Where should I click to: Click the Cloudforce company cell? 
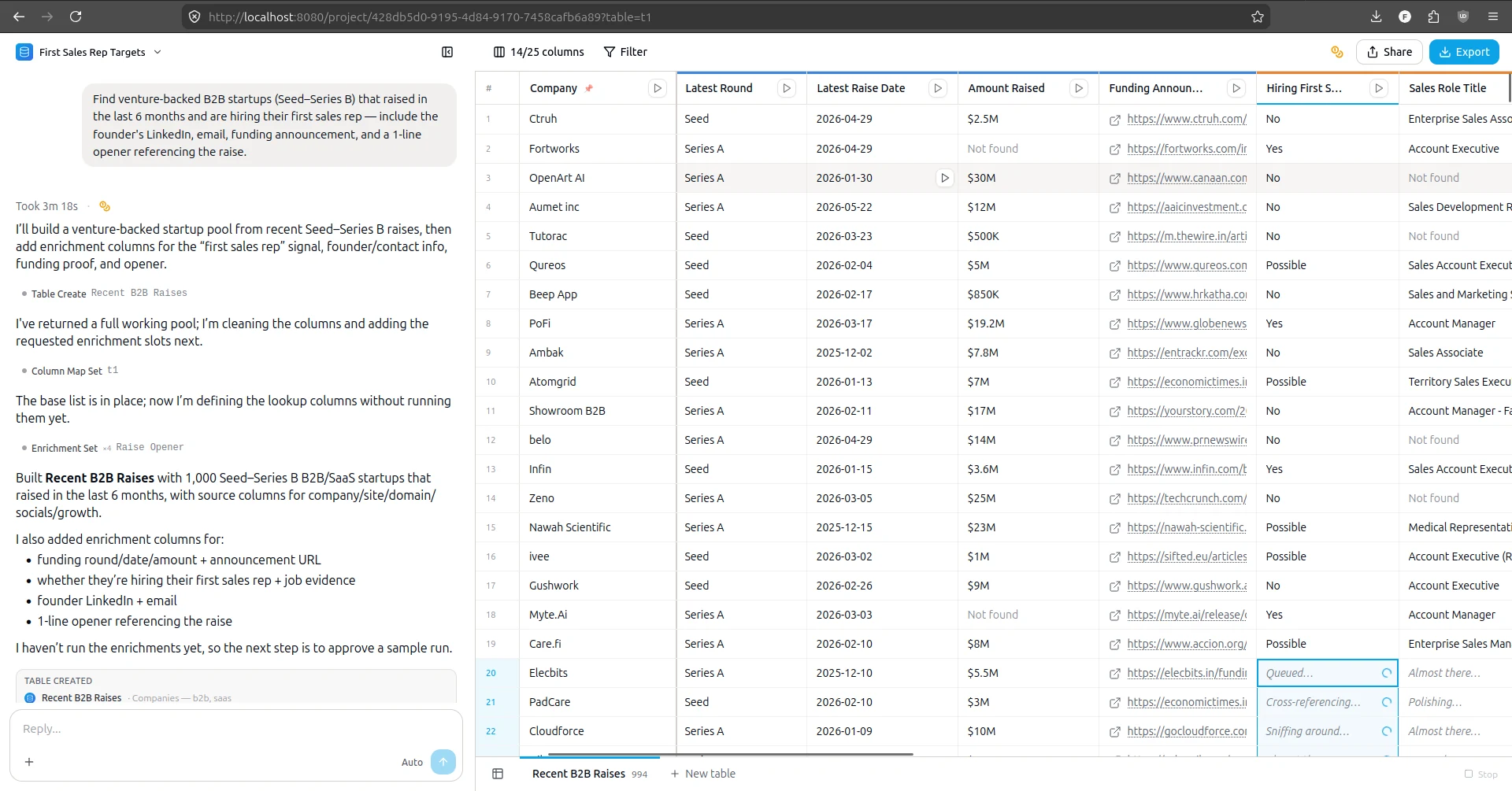(x=598, y=731)
